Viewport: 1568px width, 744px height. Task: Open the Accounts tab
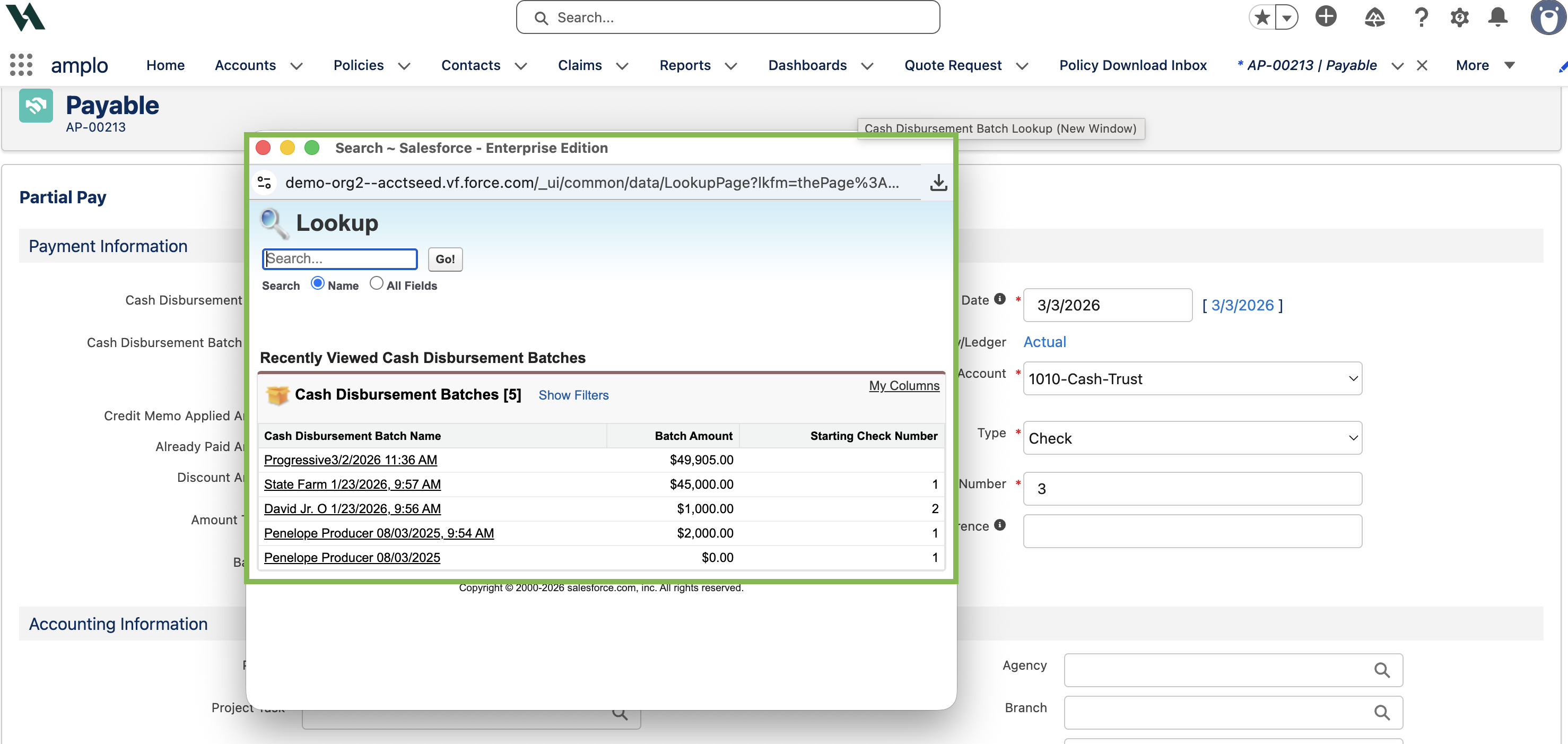[245, 66]
